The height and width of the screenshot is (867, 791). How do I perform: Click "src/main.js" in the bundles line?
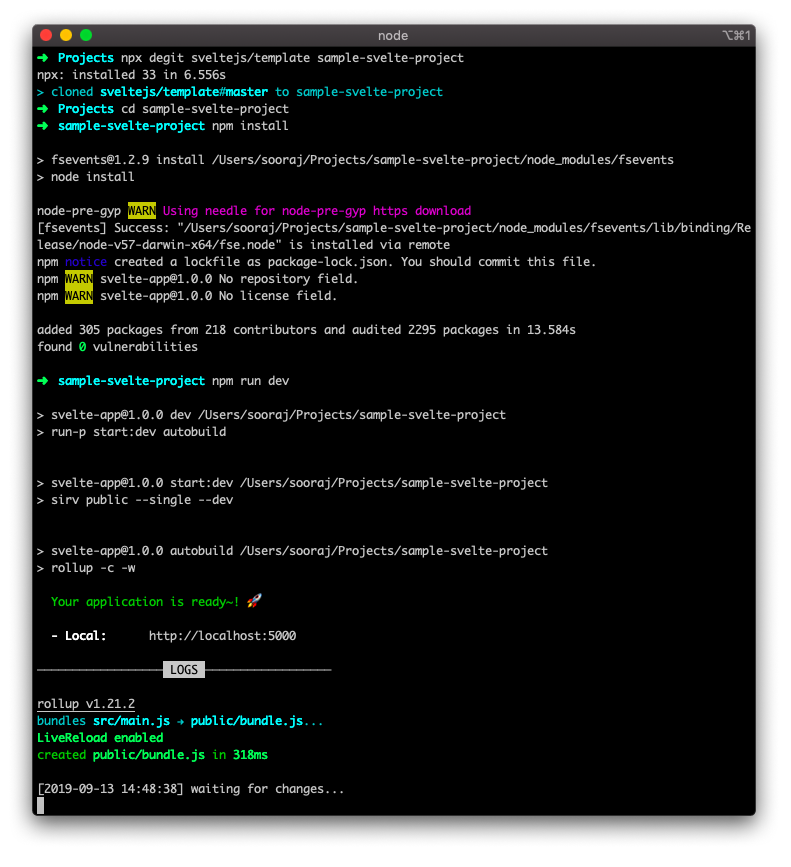pos(128,721)
